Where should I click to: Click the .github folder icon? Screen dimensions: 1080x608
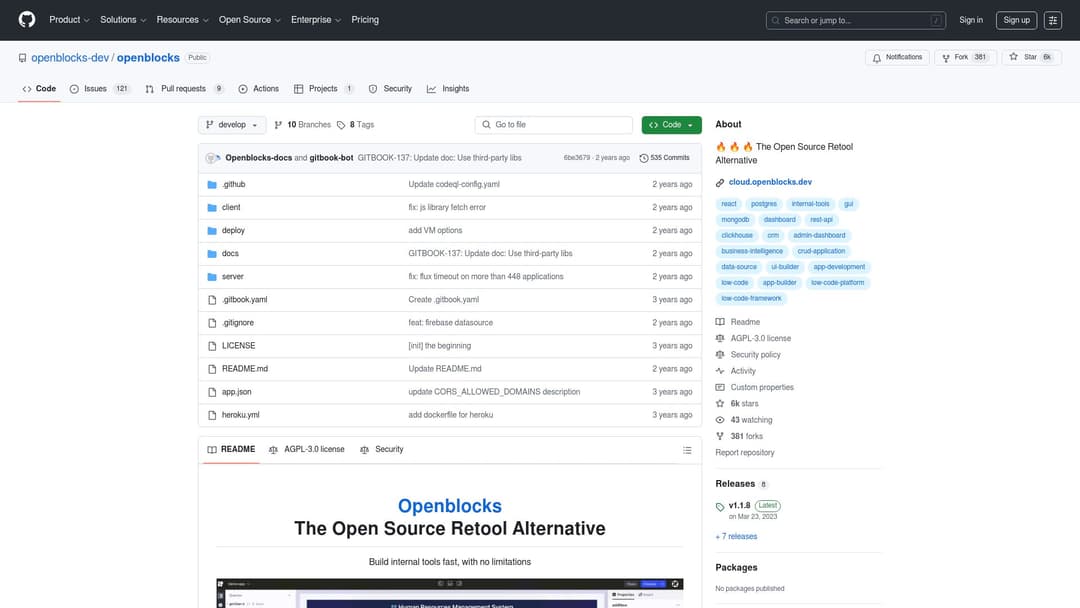click(x=212, y=185)
